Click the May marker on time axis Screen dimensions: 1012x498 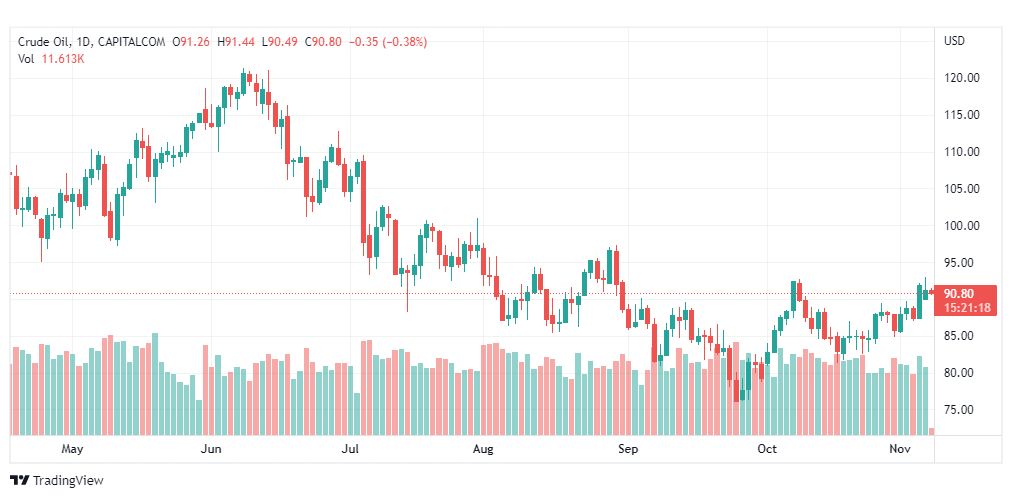point(71,450)
